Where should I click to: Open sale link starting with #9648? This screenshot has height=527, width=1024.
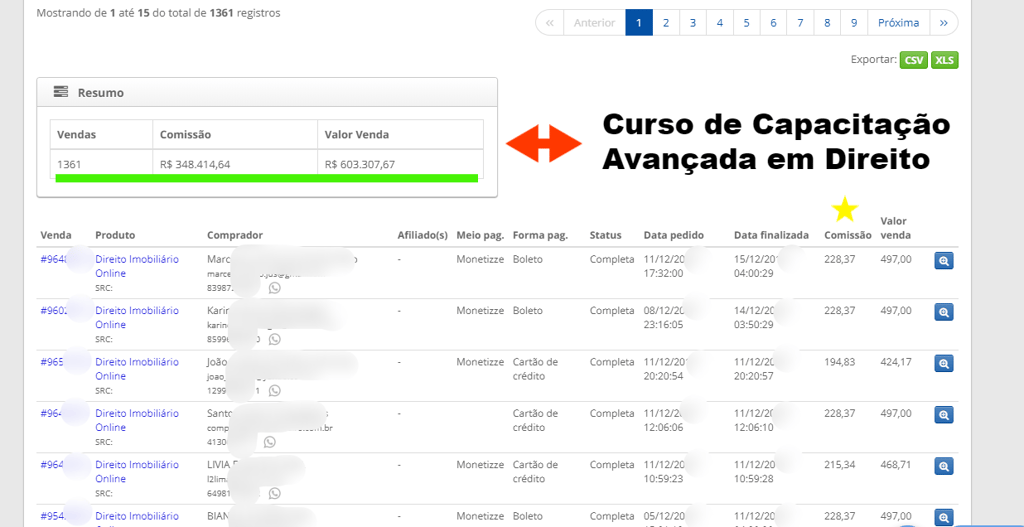pos(54,259)
